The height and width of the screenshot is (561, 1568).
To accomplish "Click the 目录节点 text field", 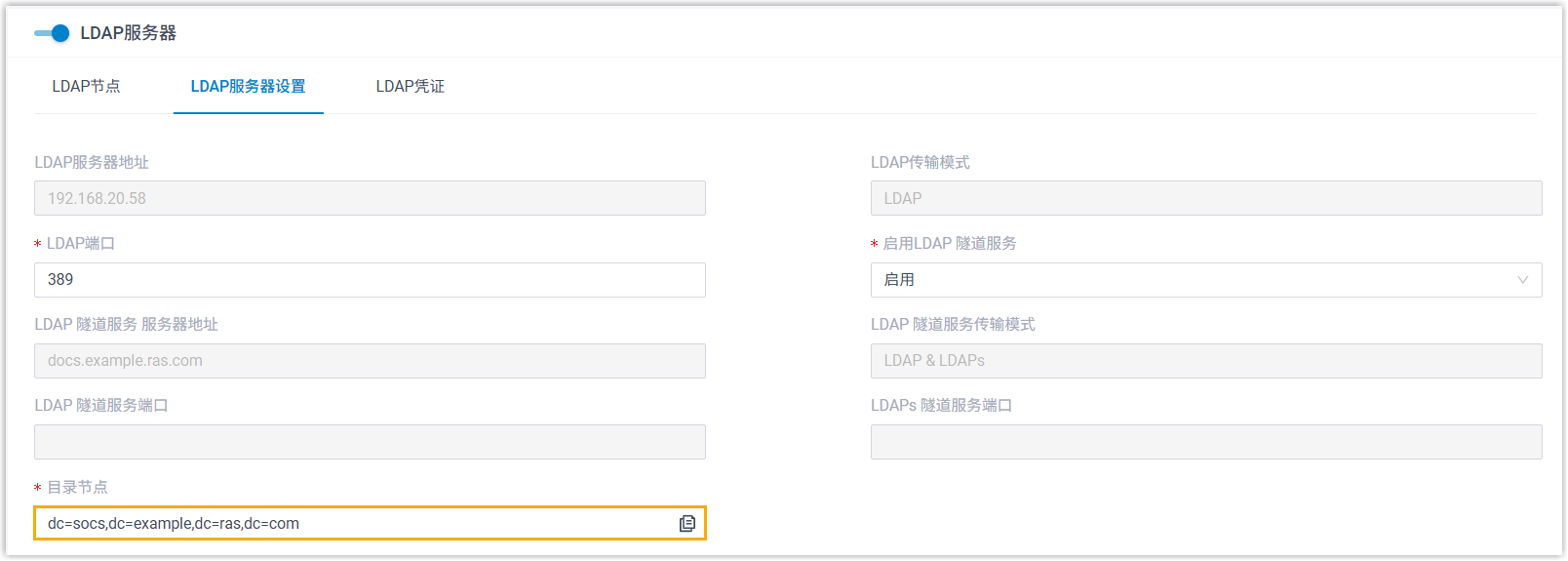I will click(x=351, y=524).
